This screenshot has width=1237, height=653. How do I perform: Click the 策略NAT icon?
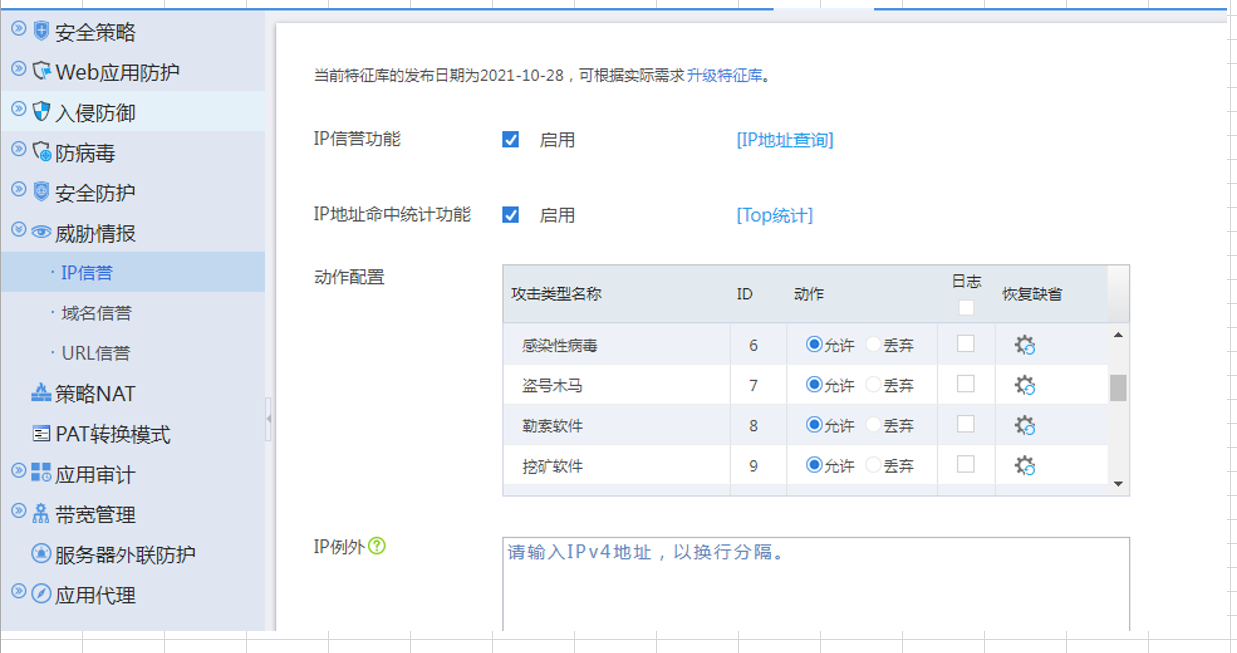(41, 393)
